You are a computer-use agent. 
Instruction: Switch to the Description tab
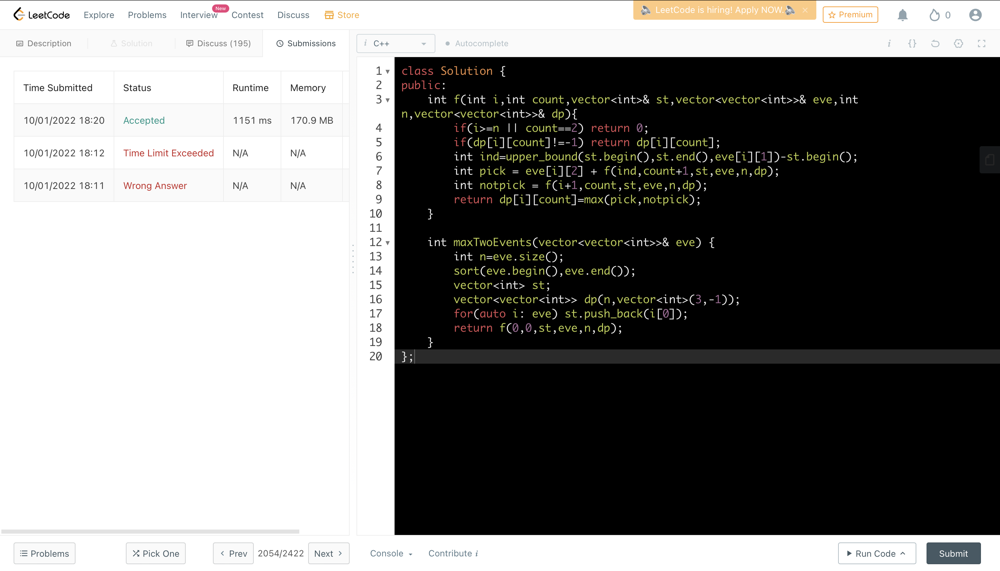click(x=43, y=43)
